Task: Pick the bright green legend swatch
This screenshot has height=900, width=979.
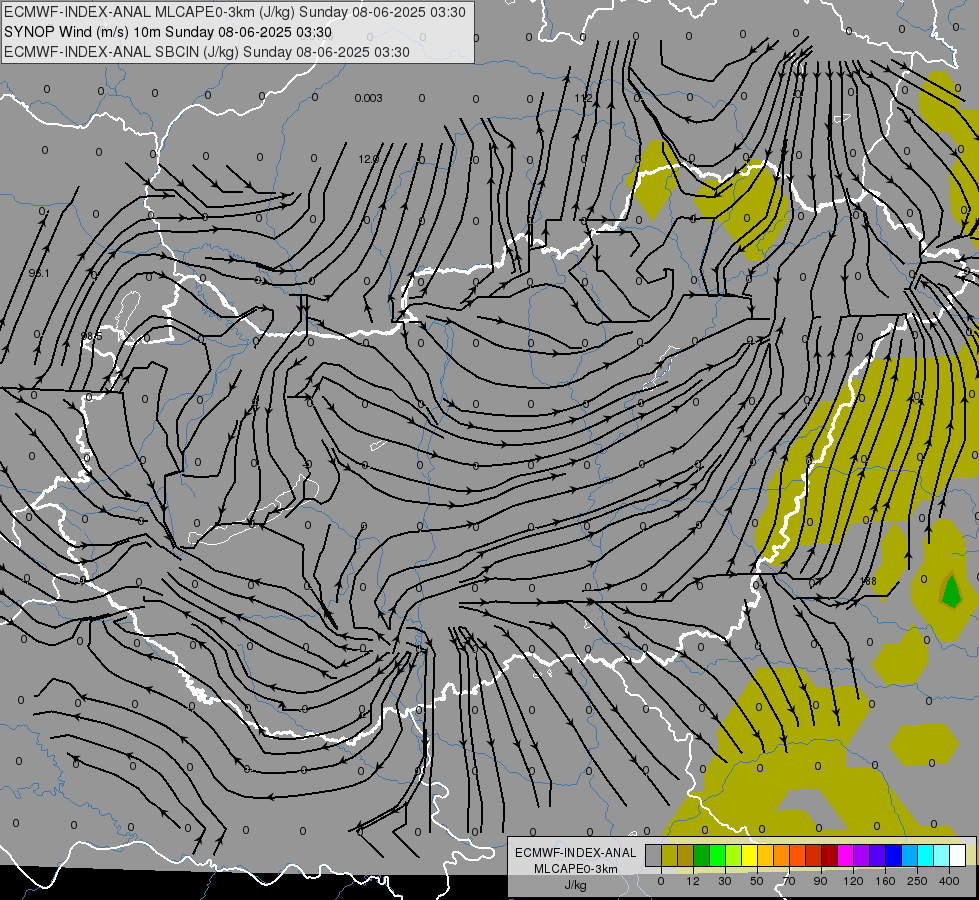Action: 717,855
